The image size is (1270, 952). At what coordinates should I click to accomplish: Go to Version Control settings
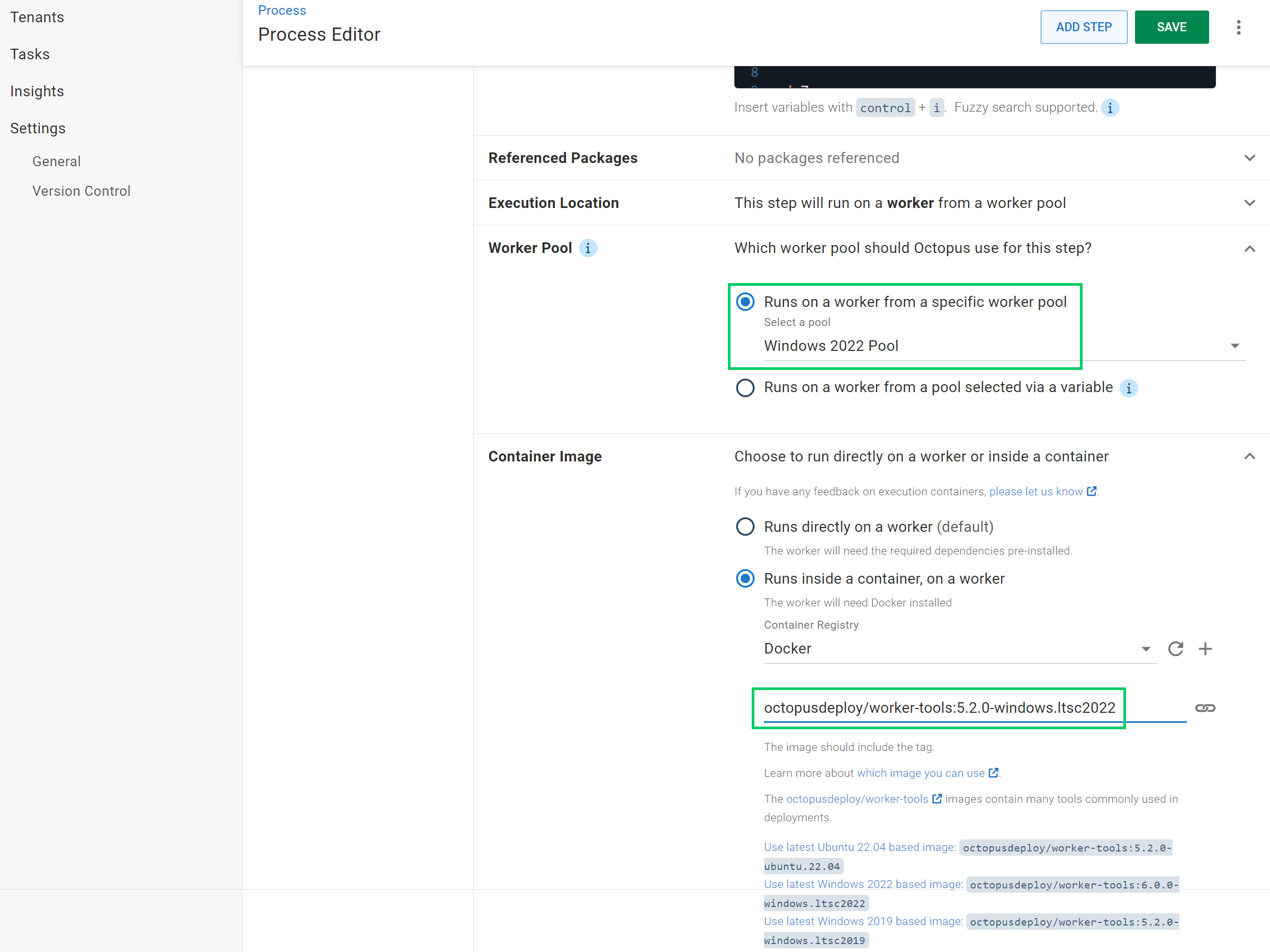pyautogui.click(x=81, y=191)
